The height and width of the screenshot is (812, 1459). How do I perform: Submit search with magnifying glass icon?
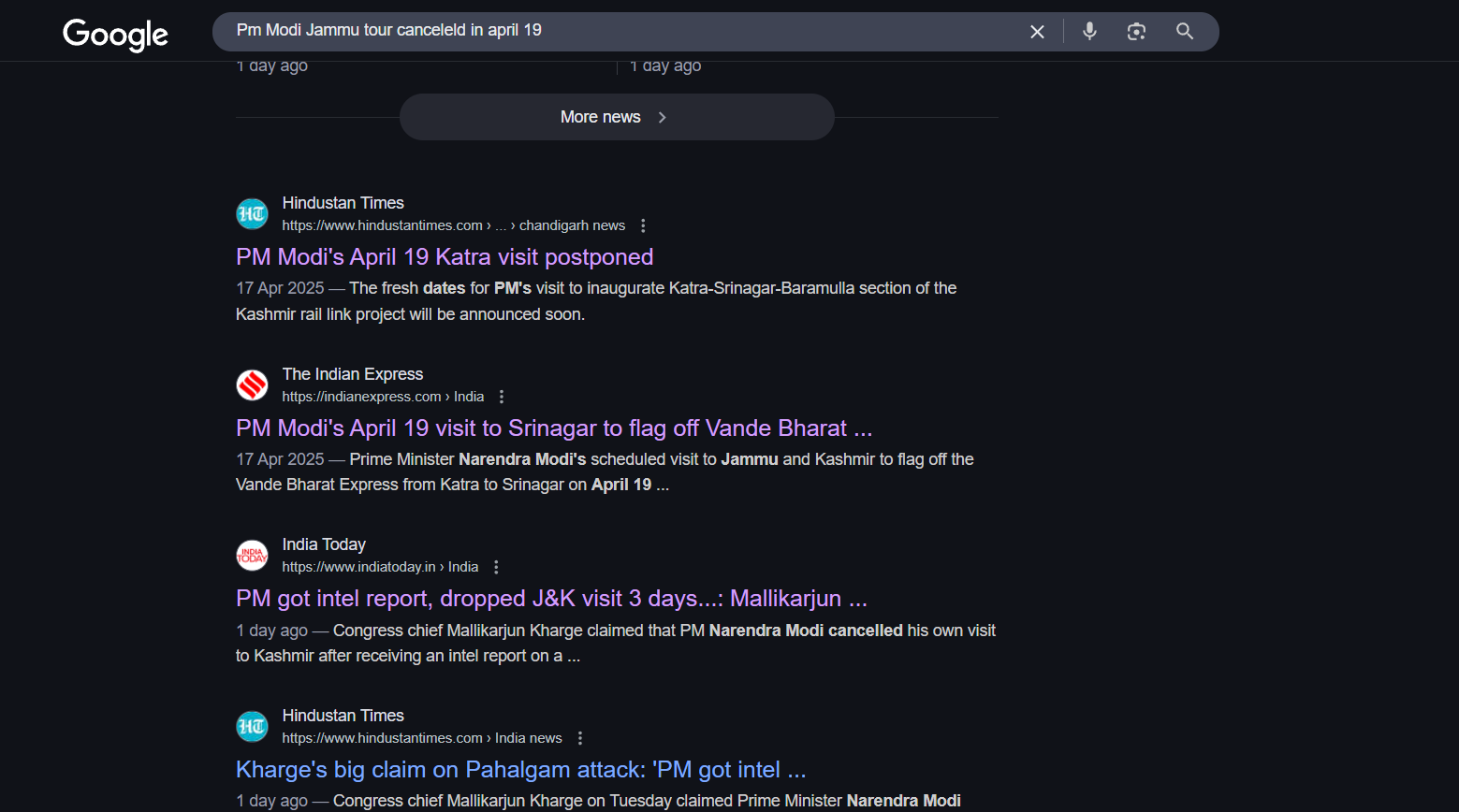pos(1185,32)
